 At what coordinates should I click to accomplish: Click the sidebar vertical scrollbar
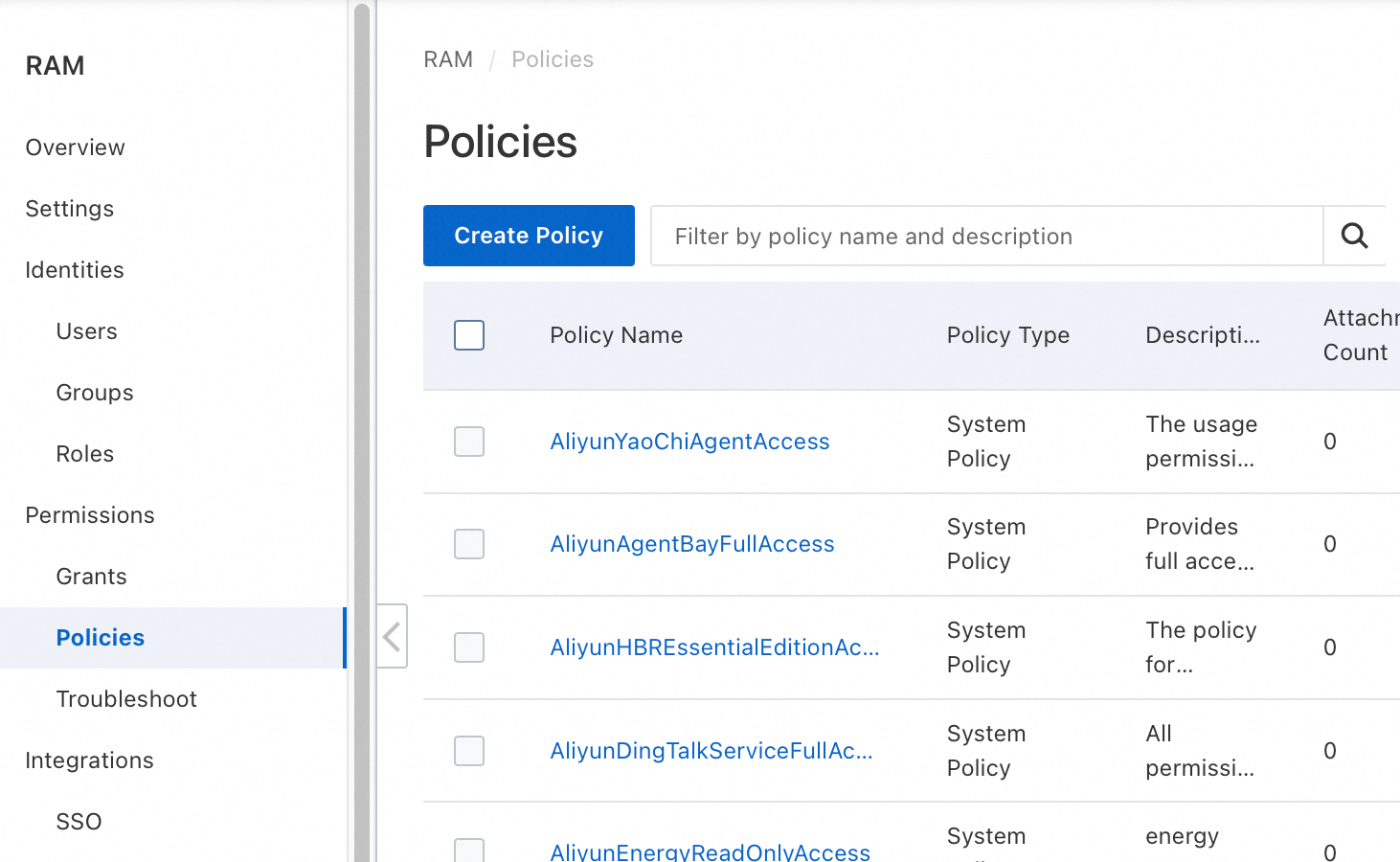[x=362, y=431]
